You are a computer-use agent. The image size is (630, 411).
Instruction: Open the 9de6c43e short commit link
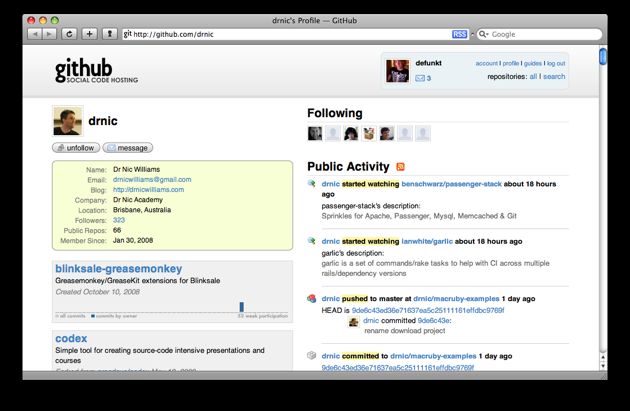click(434, 321)
